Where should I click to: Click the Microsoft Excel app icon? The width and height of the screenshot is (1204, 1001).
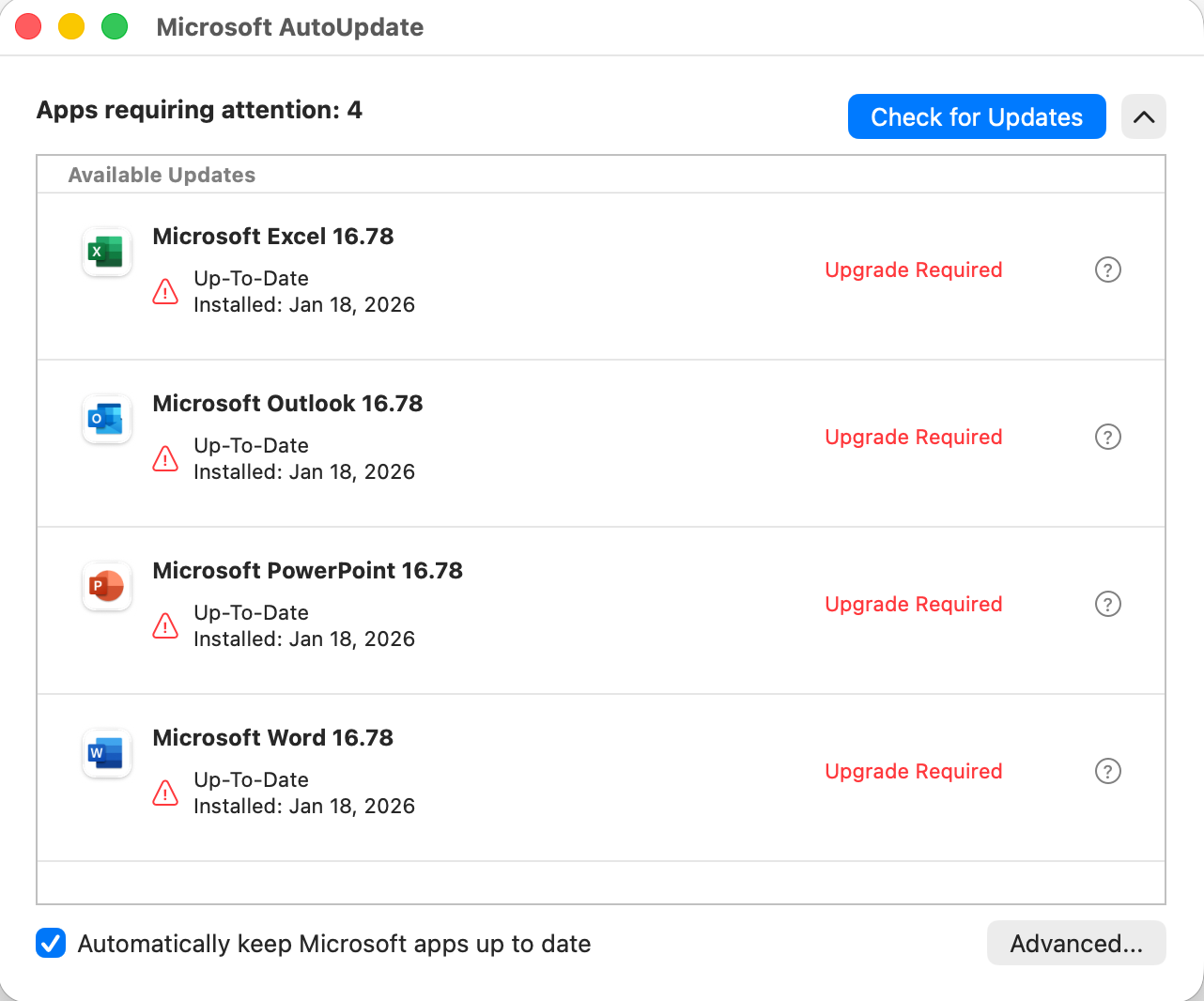pyautogui.click(x=106, y=252)
